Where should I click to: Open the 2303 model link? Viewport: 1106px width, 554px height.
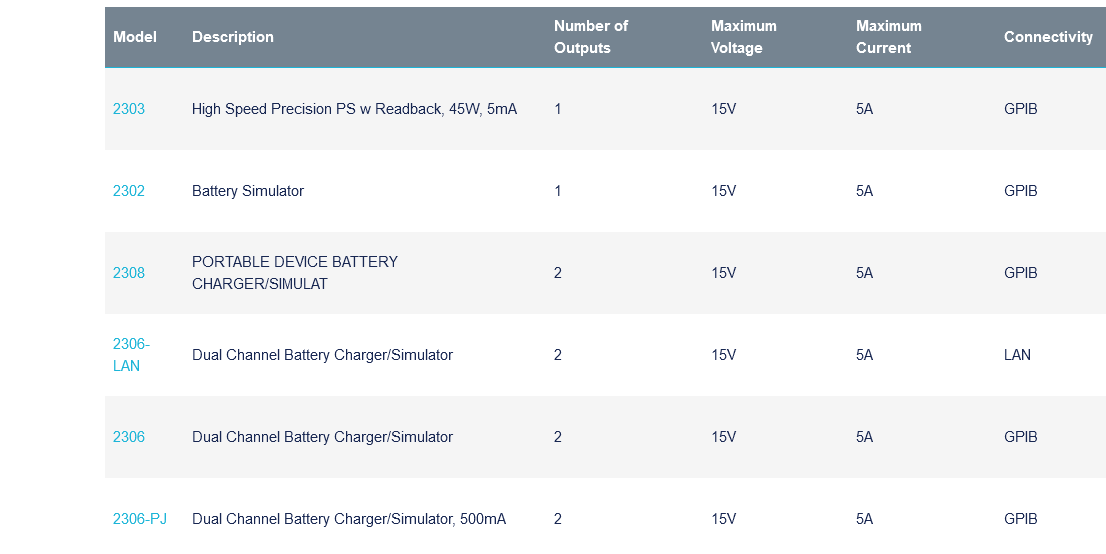click(128, 109)
